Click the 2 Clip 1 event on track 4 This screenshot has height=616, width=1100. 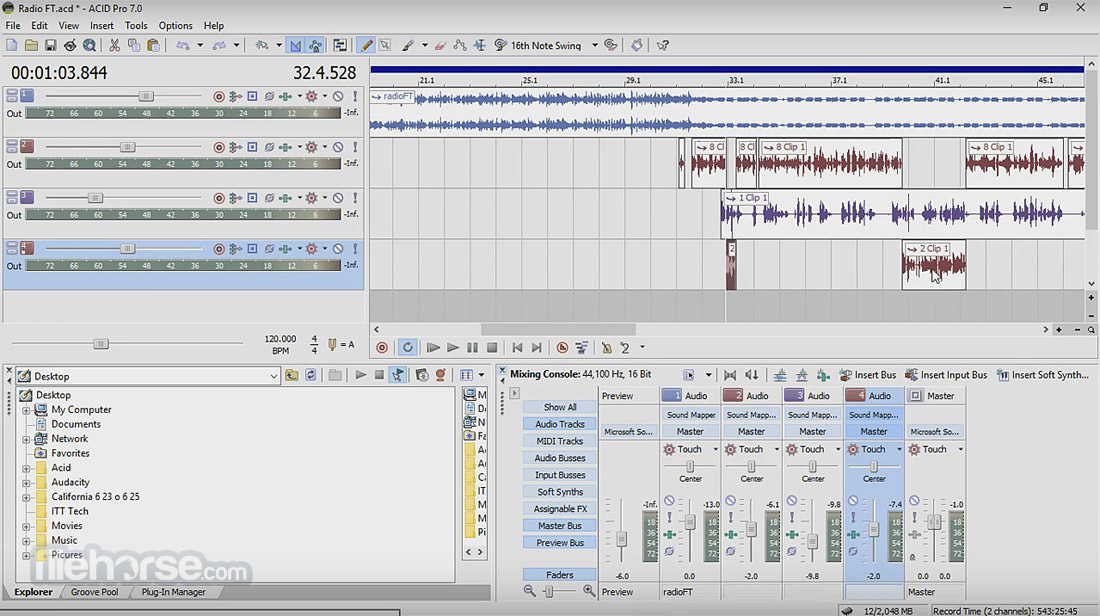(x=934, y=265)
